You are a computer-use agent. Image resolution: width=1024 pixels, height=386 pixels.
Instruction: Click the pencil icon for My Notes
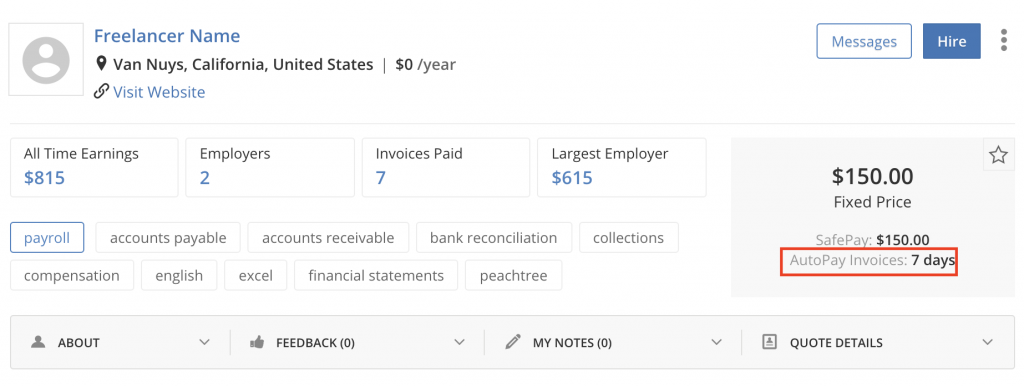(x=513, y=342)
